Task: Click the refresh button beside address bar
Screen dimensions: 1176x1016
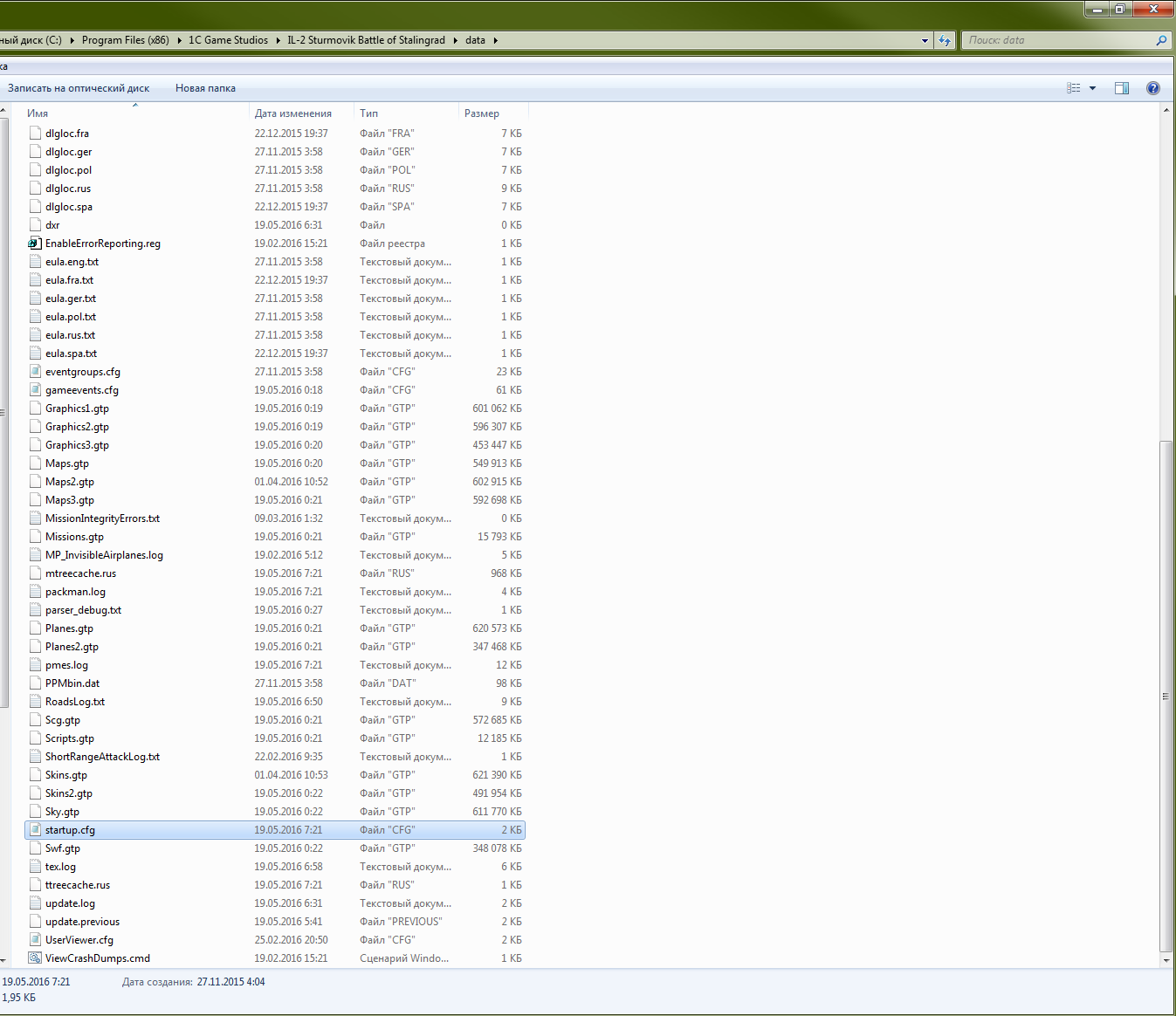Action: tap(944, 40)
